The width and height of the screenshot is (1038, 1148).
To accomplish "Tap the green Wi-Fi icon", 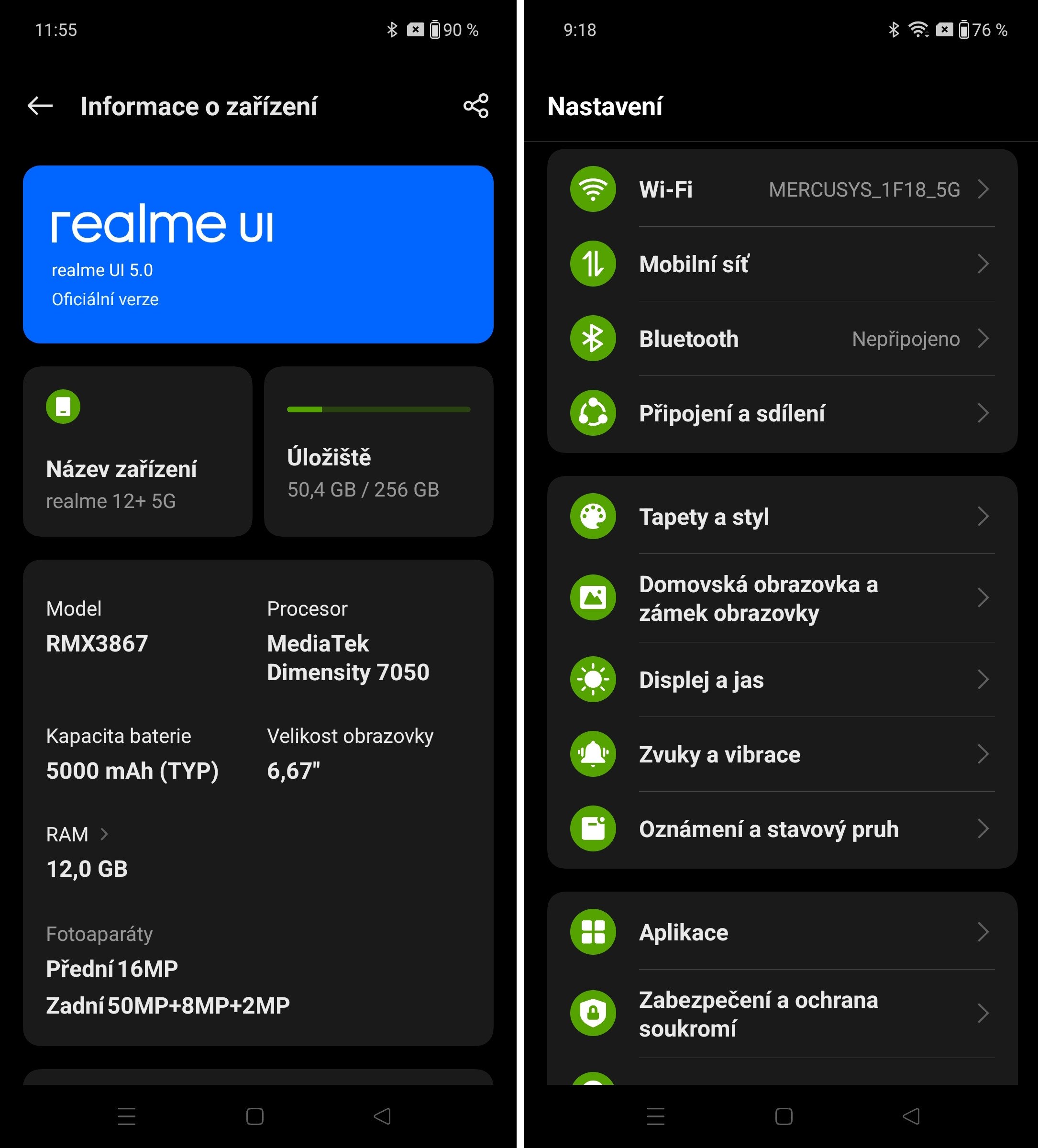I will pyautogui.click(x=592, y=189).
